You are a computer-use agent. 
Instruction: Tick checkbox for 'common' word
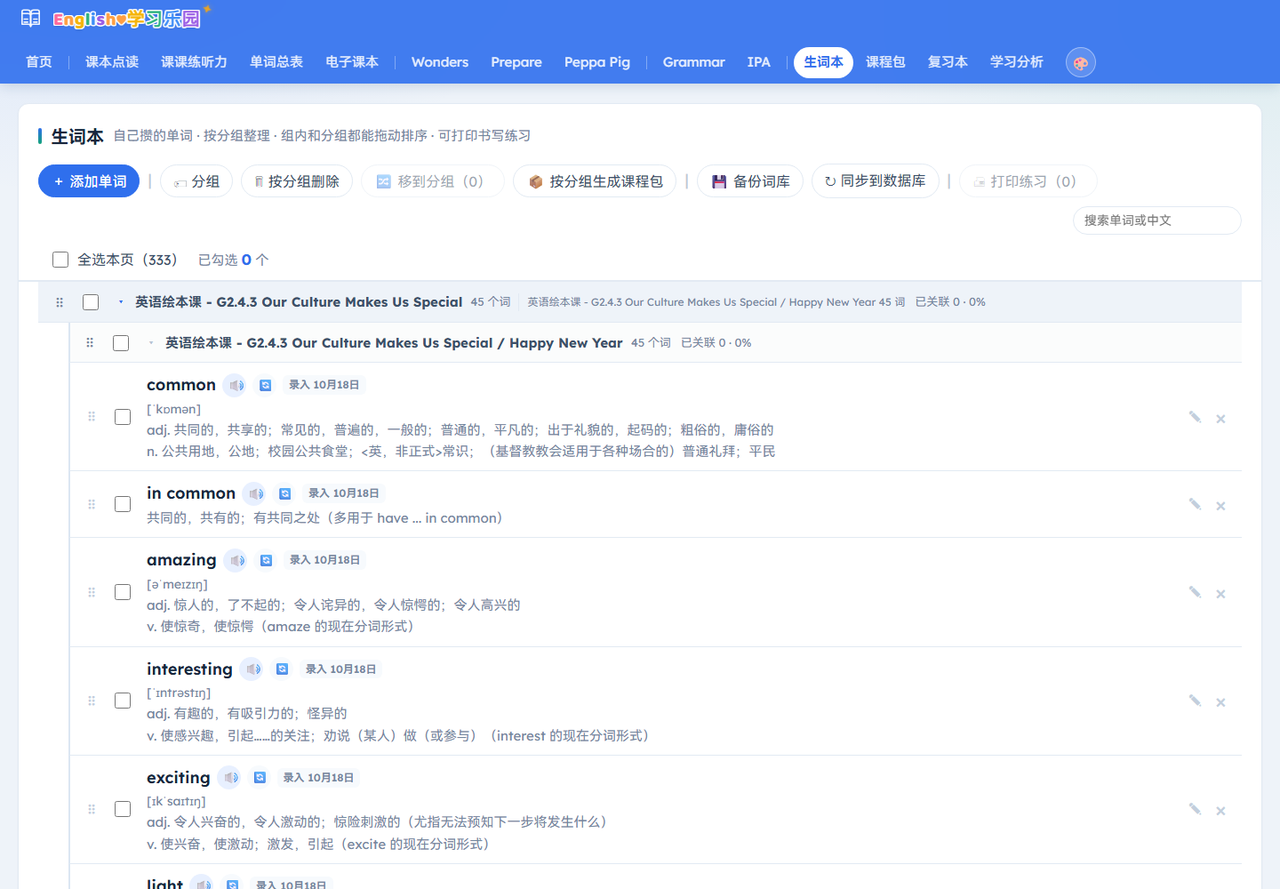point(123,417)
